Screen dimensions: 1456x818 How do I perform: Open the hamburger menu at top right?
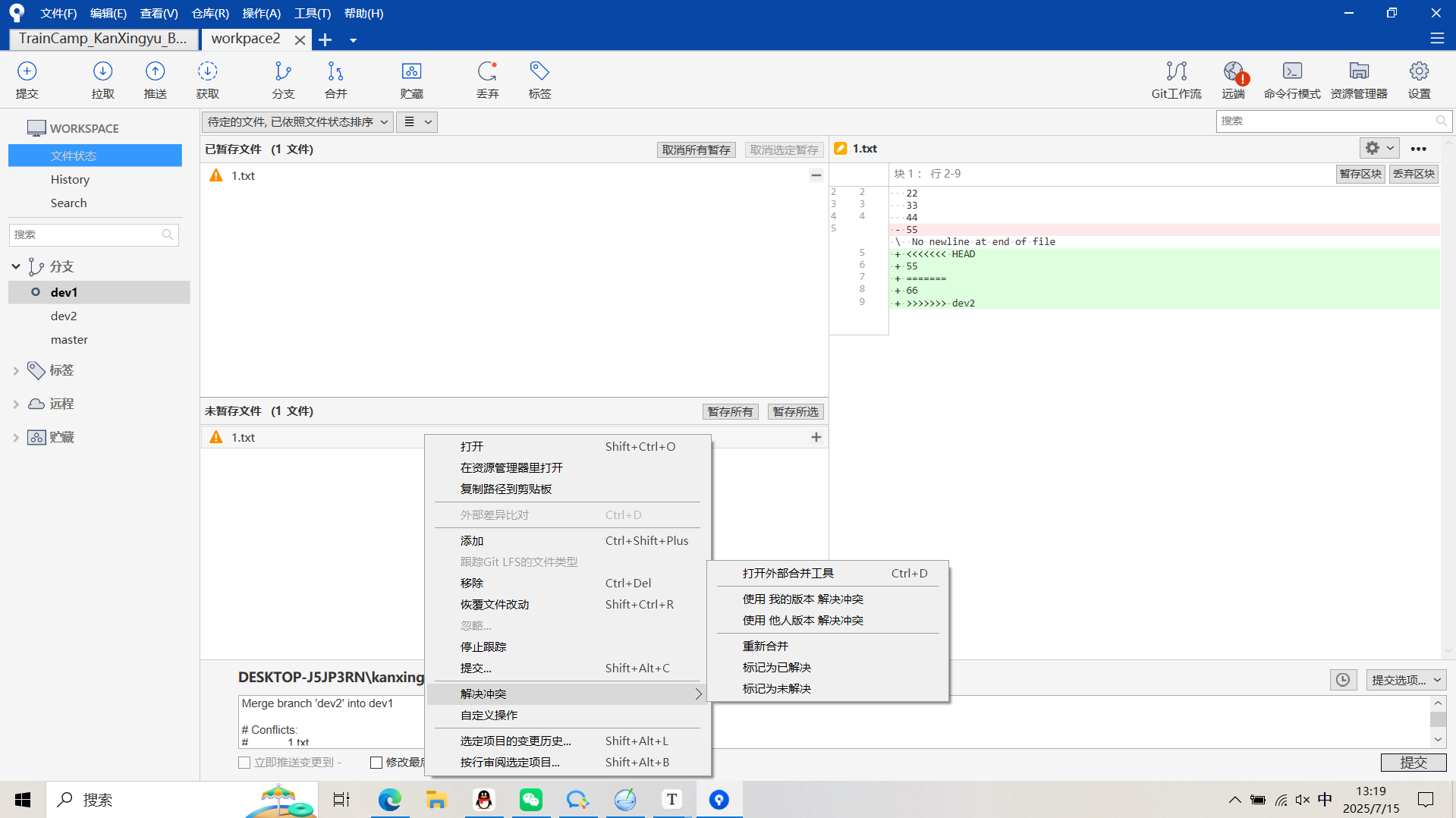tap(1437, 38)
